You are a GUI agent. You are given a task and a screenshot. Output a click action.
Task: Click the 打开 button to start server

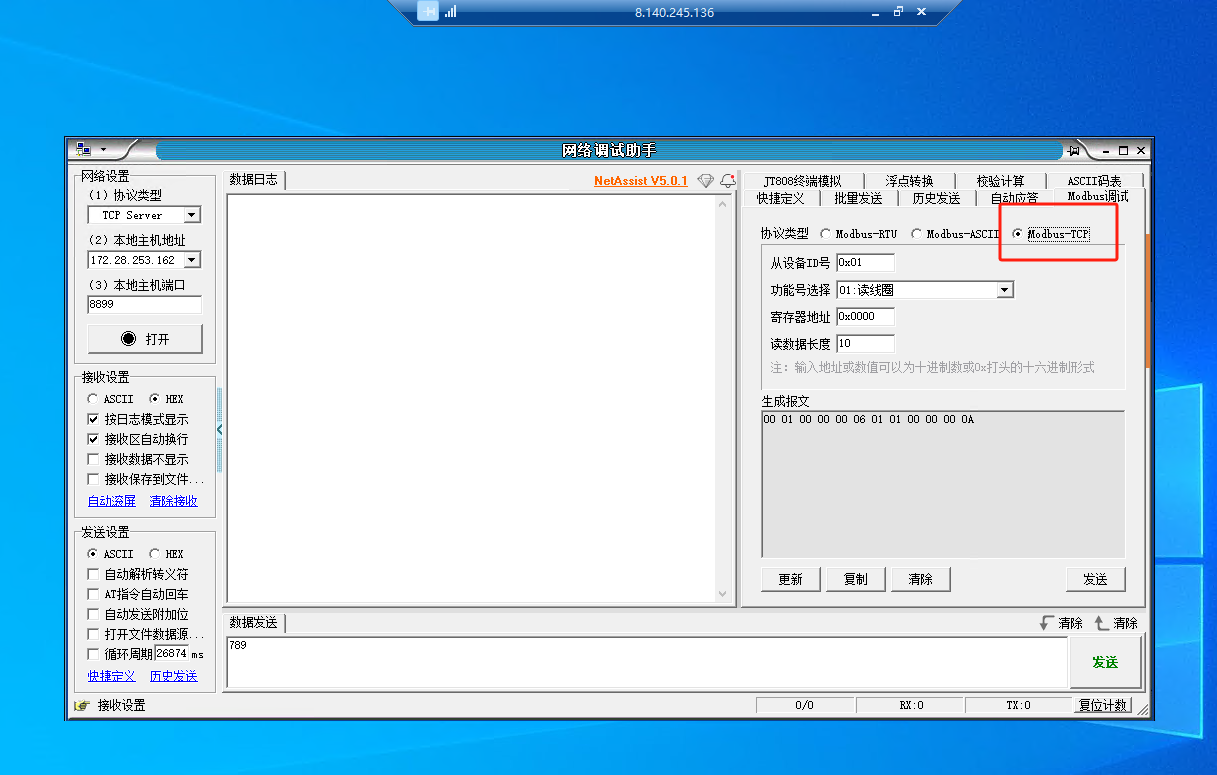coord(145,339)
